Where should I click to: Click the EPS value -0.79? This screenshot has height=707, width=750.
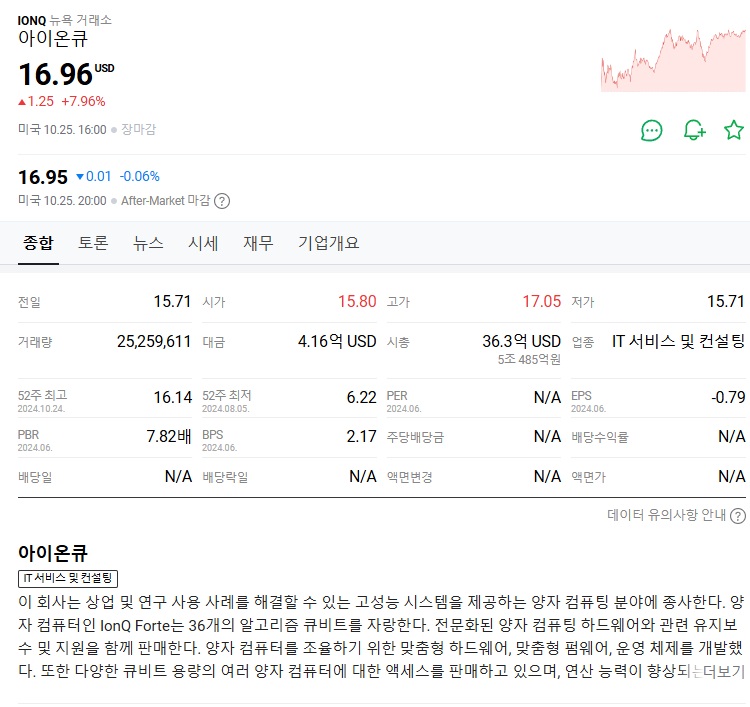click(728, 397)
